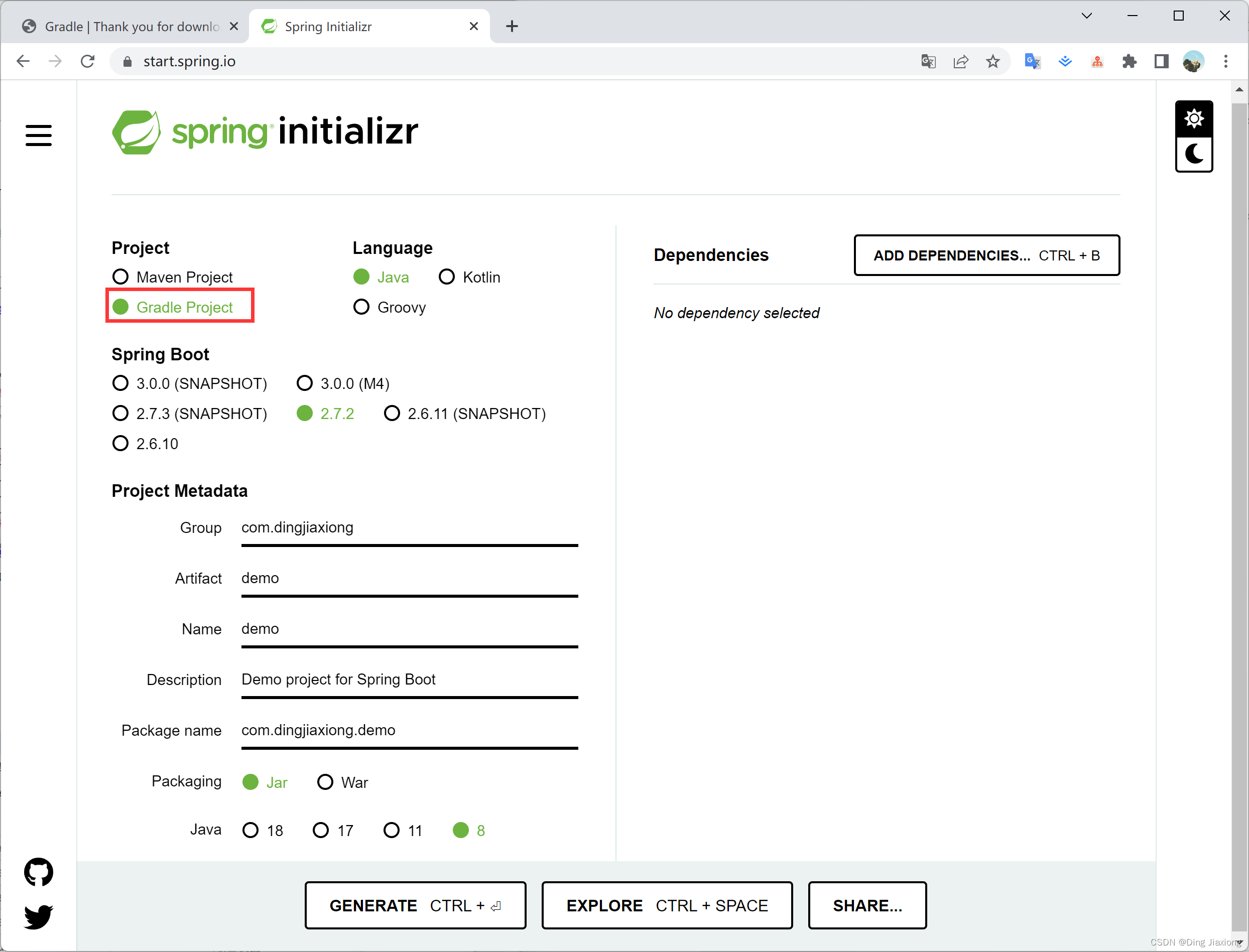Open the Extensions puzzle menu
The width and height of the screenshot is (1249, 952).
[1130, 61]
